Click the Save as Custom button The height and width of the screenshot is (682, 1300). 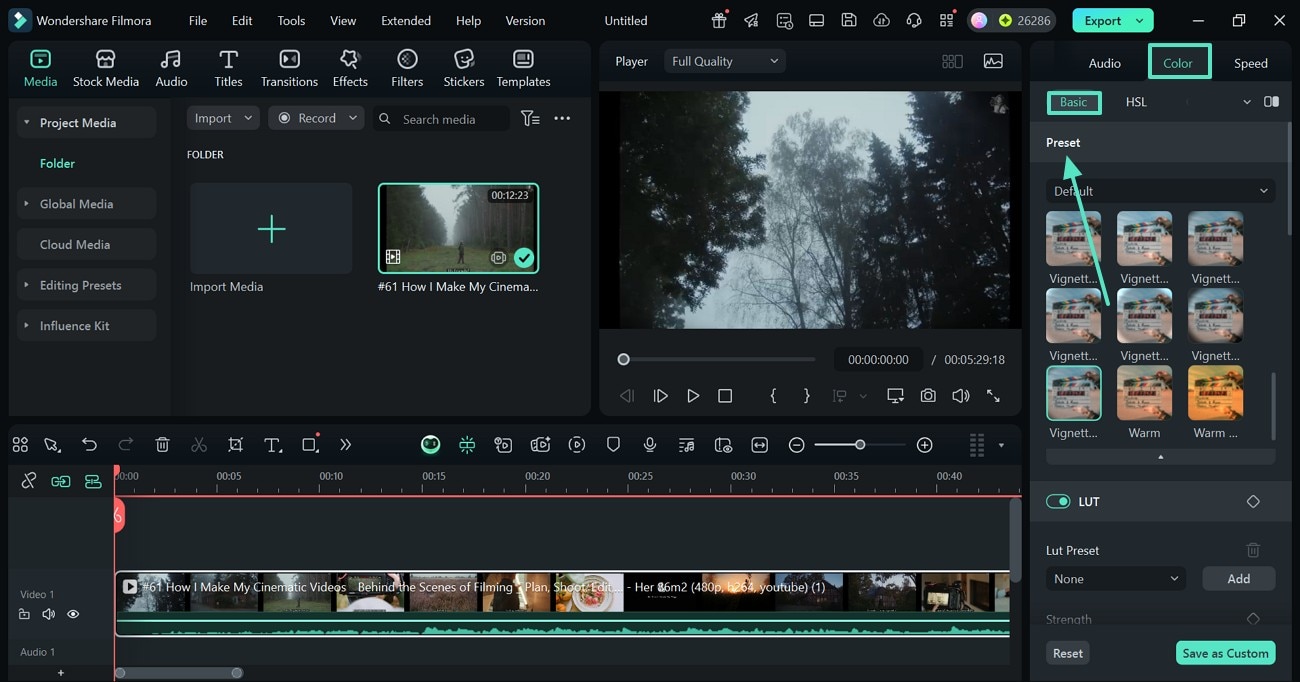pos(1225,653)
